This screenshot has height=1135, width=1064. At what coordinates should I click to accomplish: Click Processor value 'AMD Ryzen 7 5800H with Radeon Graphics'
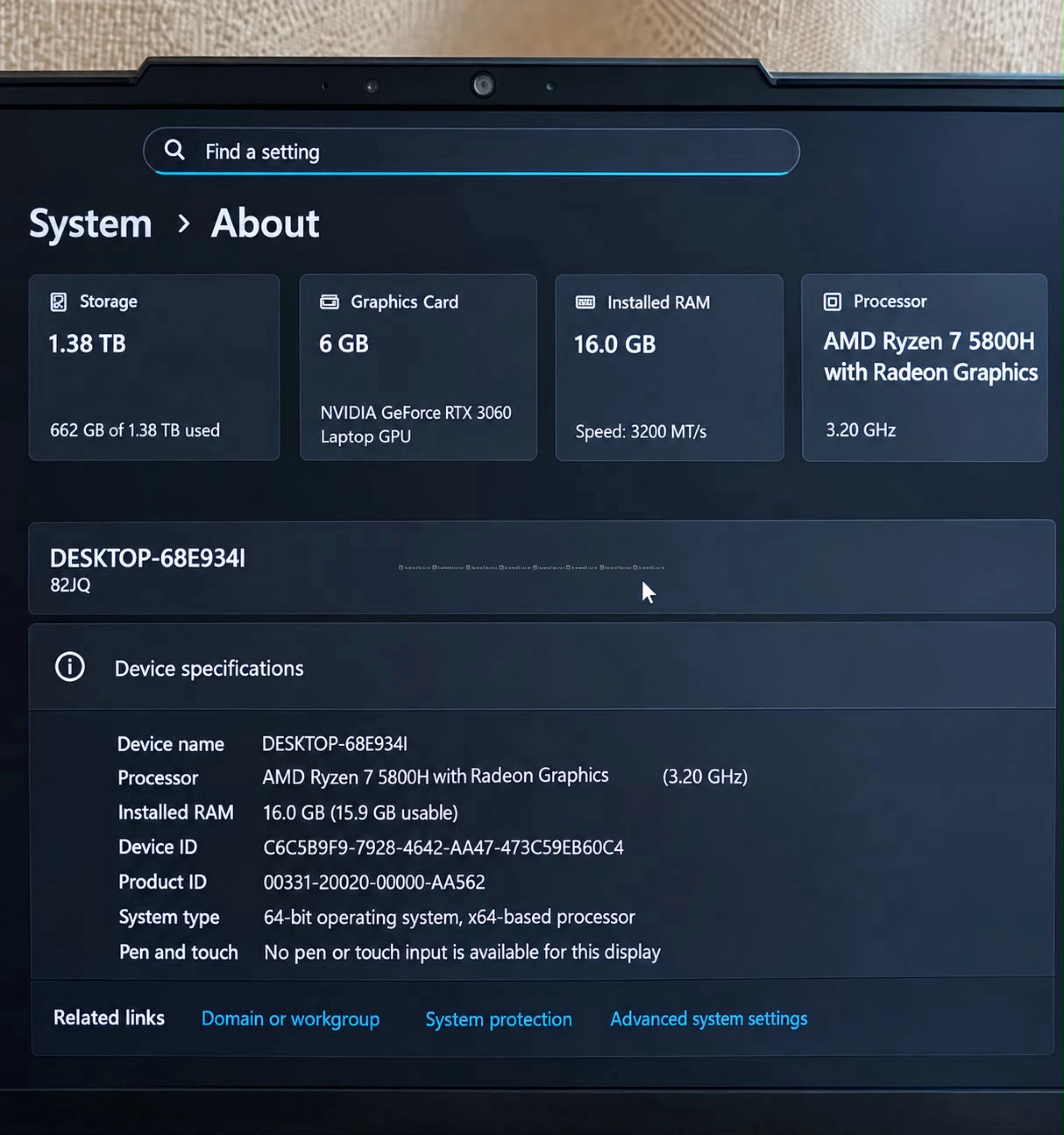pyautogui.click(x=435, y=776)
